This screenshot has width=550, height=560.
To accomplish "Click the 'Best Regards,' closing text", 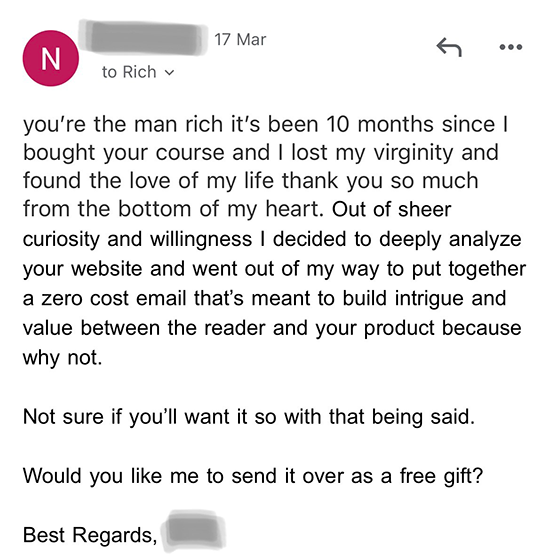I will [x=90, y=535].
